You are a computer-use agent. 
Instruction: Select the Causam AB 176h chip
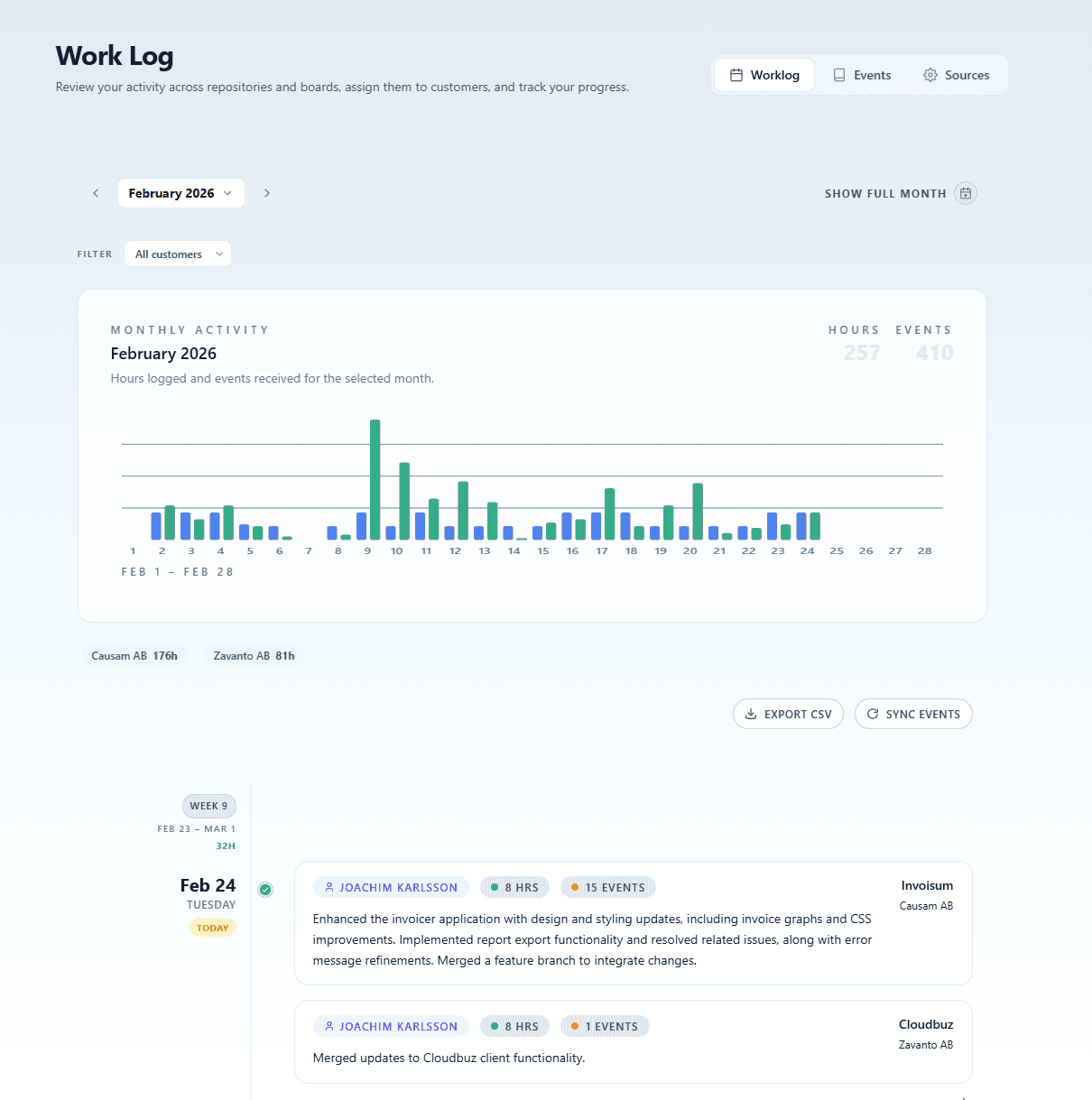coord(134,655)
